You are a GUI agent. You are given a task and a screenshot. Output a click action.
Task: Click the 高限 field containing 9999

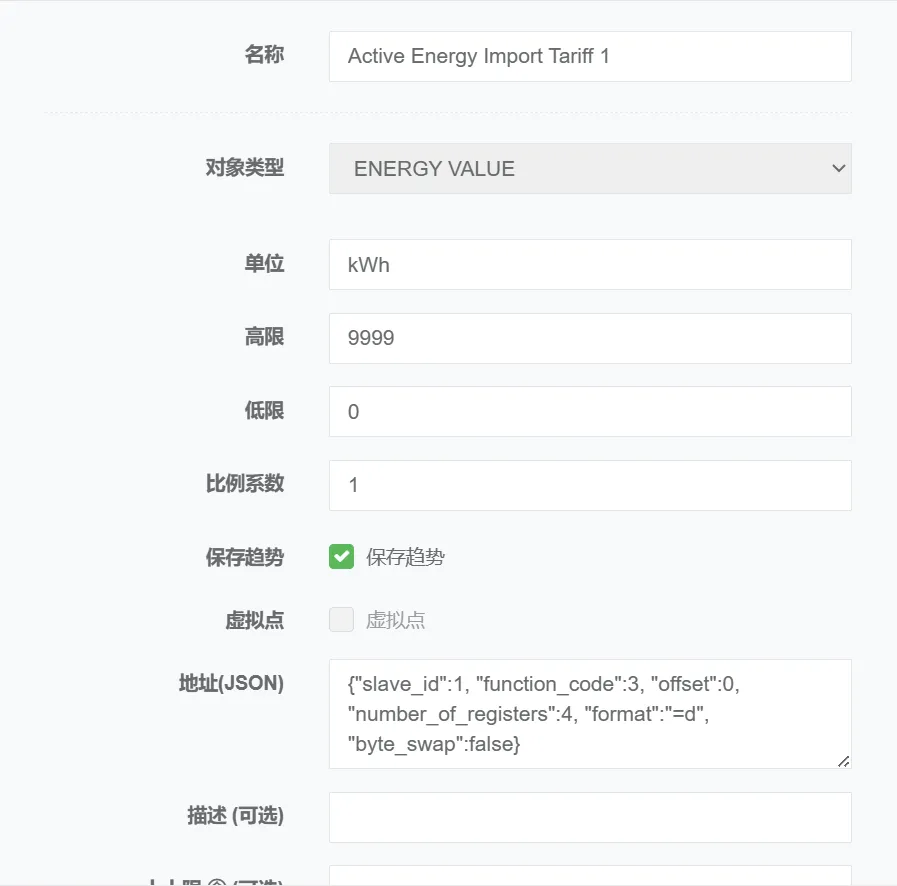[590, 338]
